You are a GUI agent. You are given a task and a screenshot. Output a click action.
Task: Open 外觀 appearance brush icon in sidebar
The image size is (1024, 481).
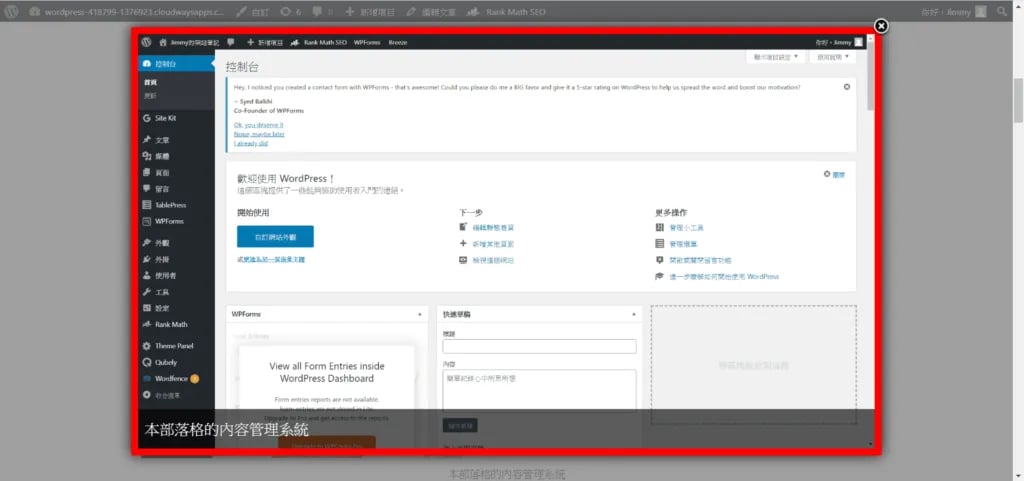(147, 243)
